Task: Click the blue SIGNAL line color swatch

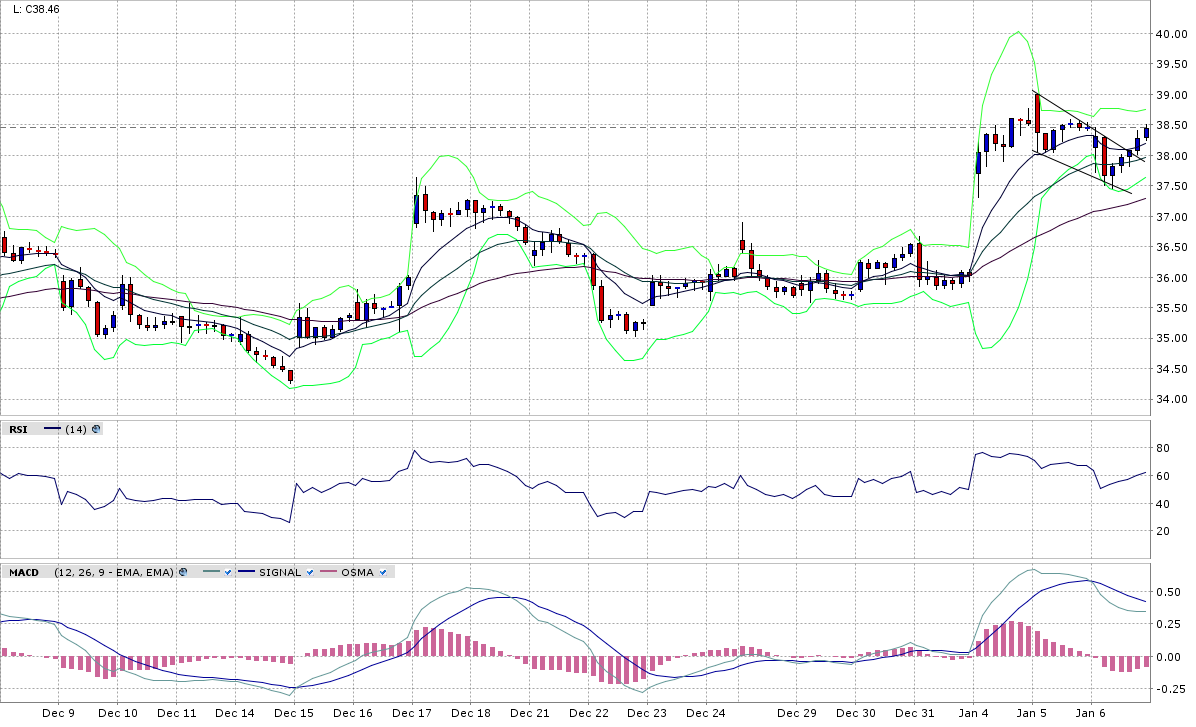Action: pos(246,572)
